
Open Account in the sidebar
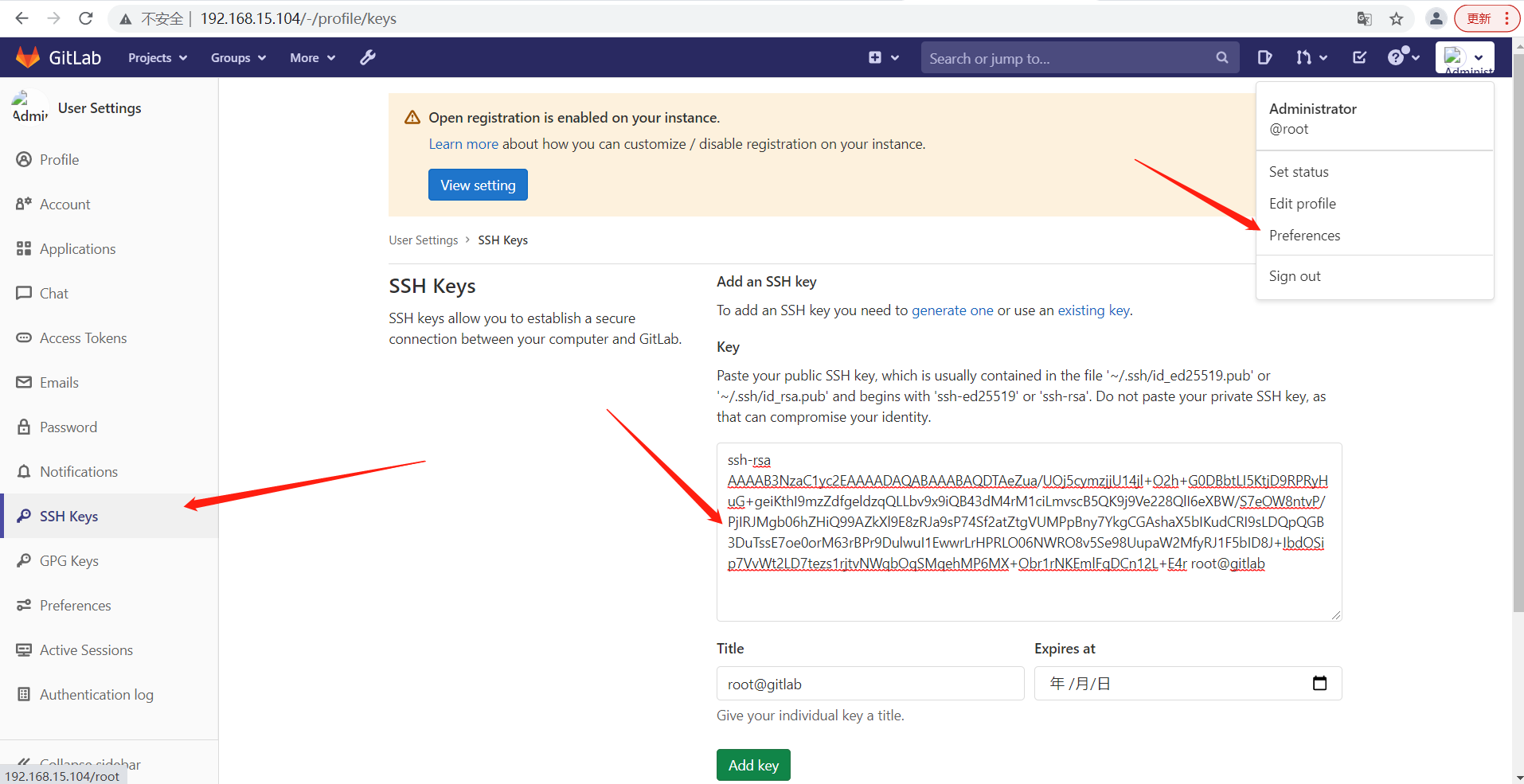(x=109, y=204)
